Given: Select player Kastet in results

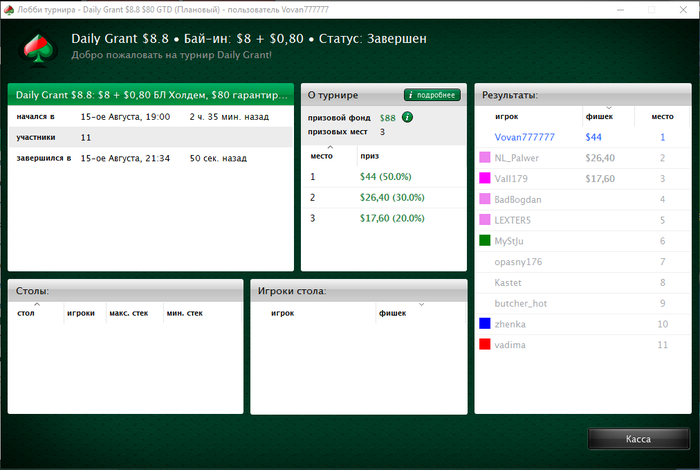Looking at the screenshot, I should tap(508, 283).
